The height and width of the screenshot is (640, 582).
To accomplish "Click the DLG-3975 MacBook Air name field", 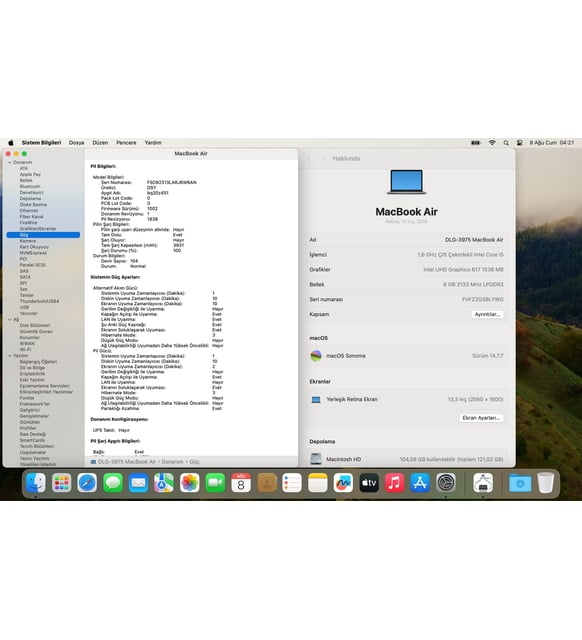I will (x=474, y=240).
